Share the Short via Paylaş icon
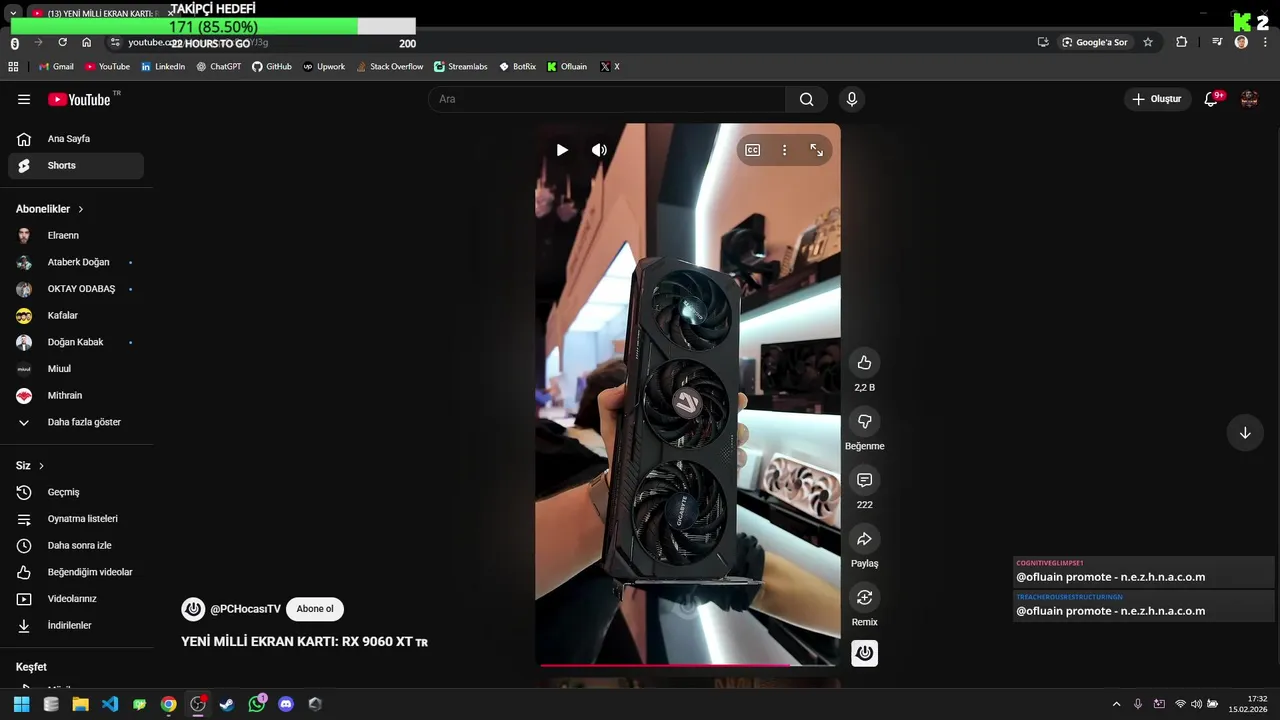The image size is (1280, 720). pos(865,539)
